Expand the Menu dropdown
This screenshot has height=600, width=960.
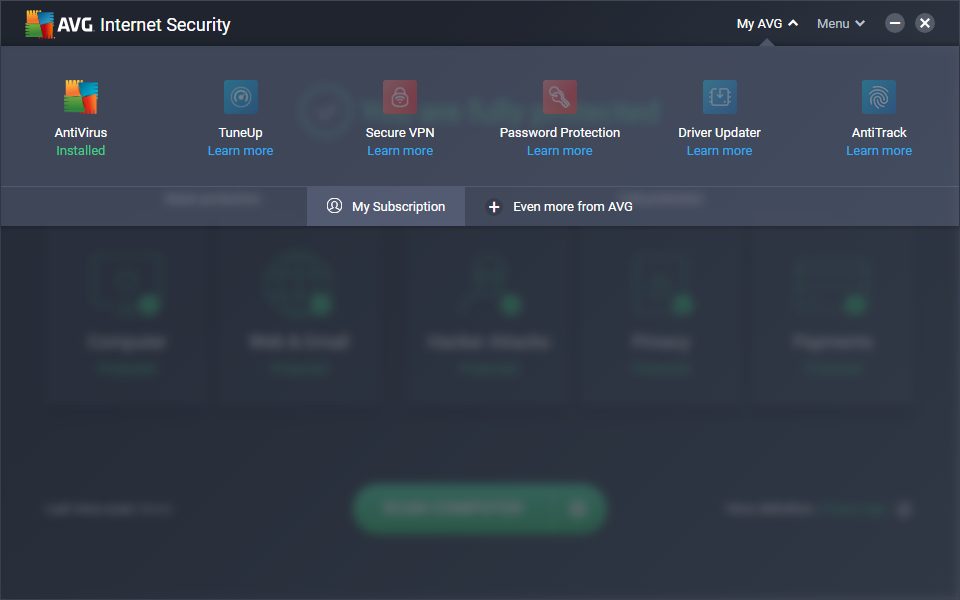pyautogui.click(x=840, y=24)
